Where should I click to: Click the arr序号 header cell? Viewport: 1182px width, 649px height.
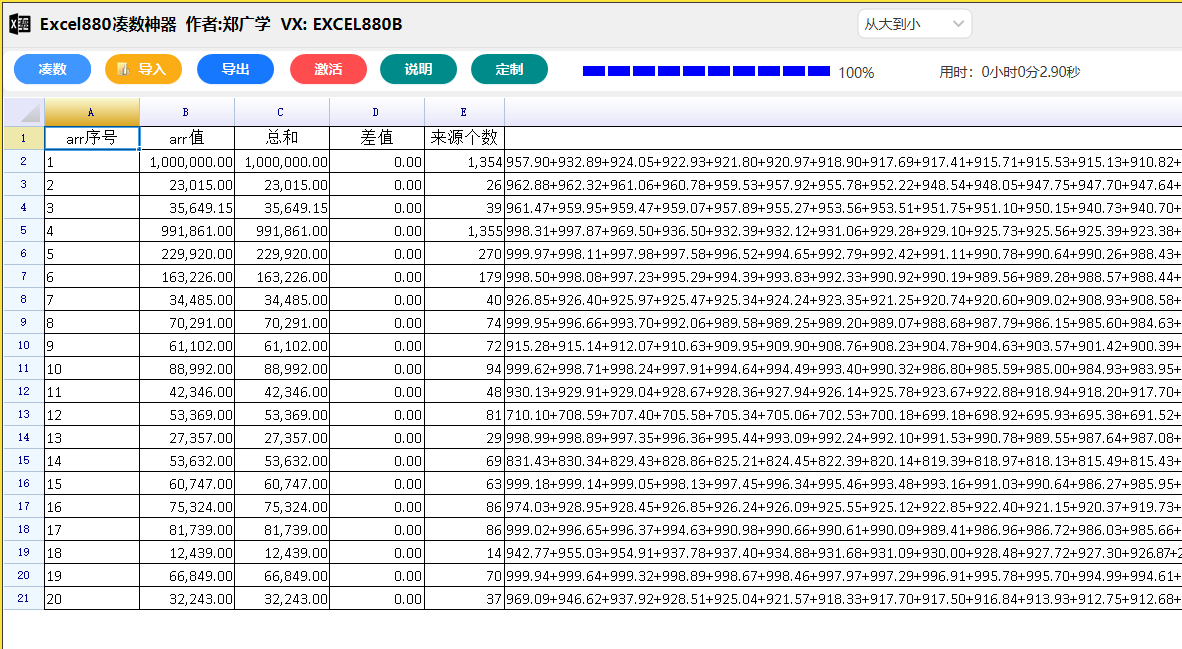pos(92,138)
